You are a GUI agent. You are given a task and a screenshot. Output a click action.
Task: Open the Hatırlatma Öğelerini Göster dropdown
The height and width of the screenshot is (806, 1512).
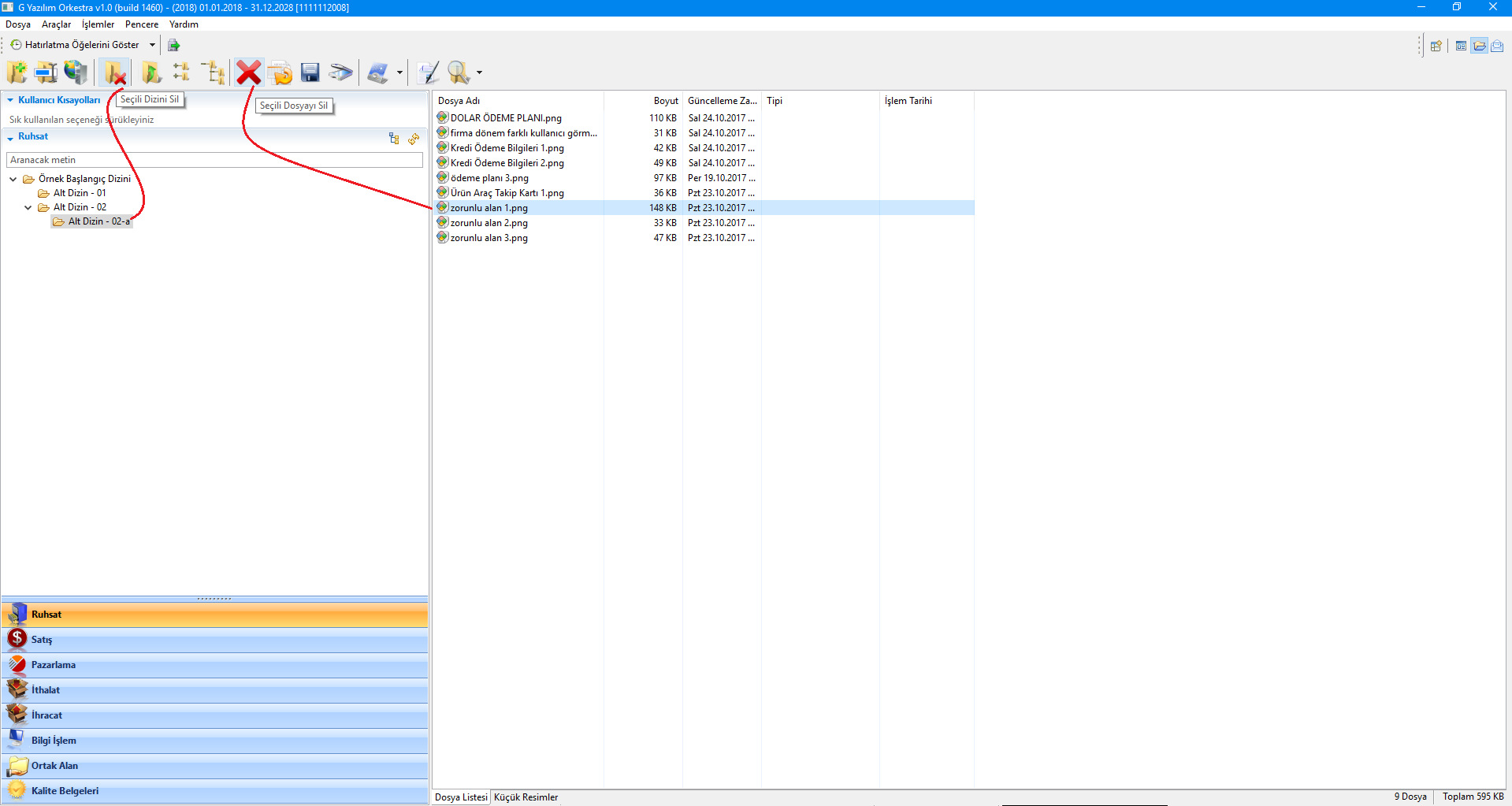152,45
